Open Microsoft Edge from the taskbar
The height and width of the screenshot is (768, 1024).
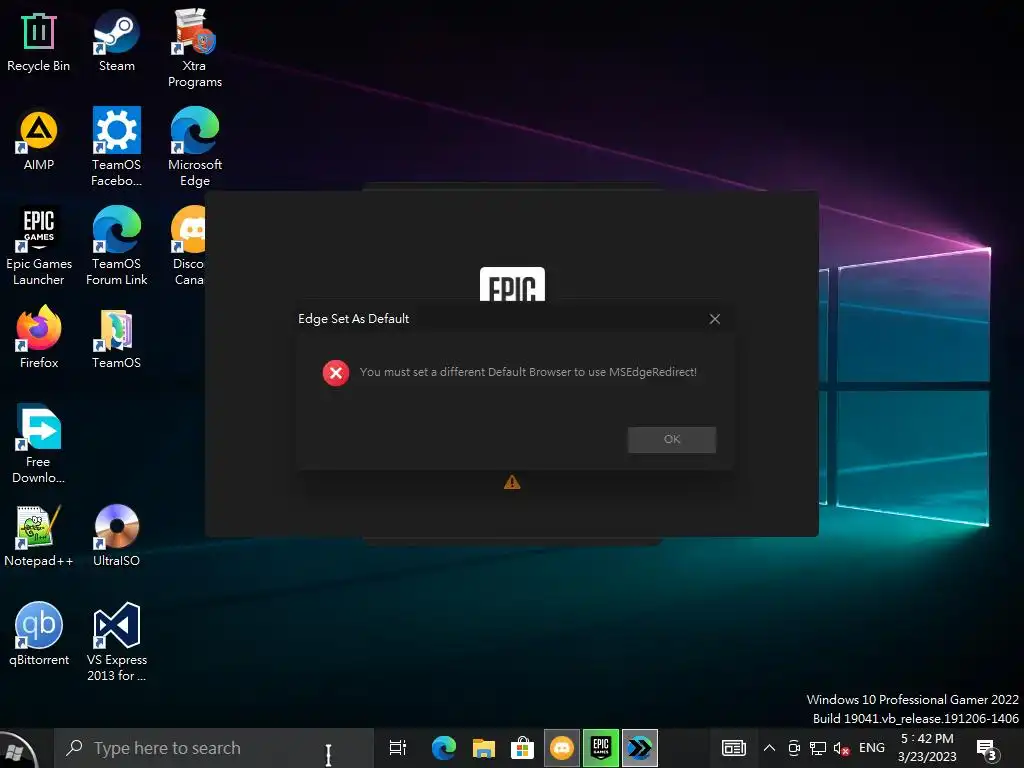[x=443, y=748]
